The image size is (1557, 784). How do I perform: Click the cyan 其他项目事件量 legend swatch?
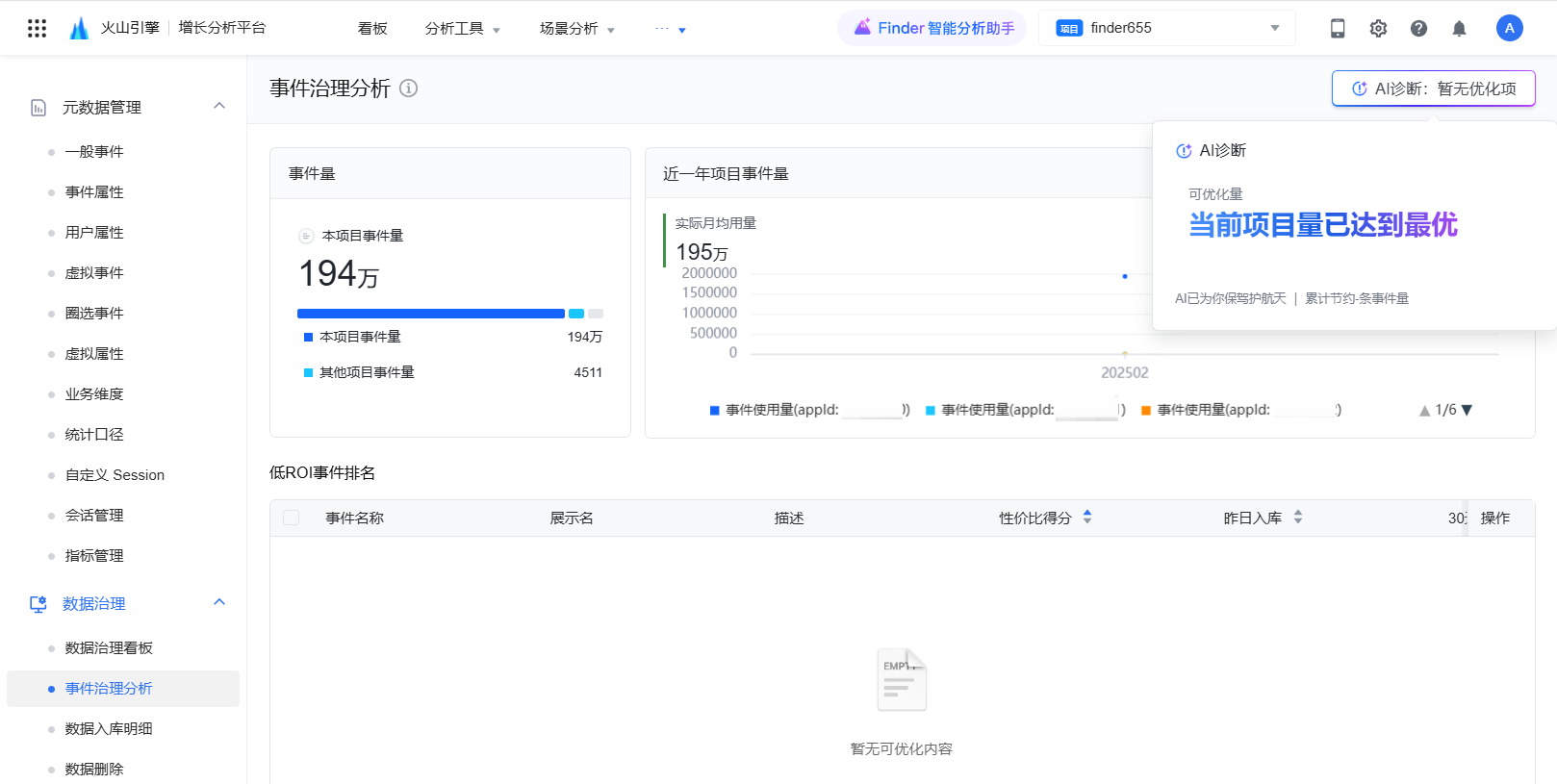[308, 372]
